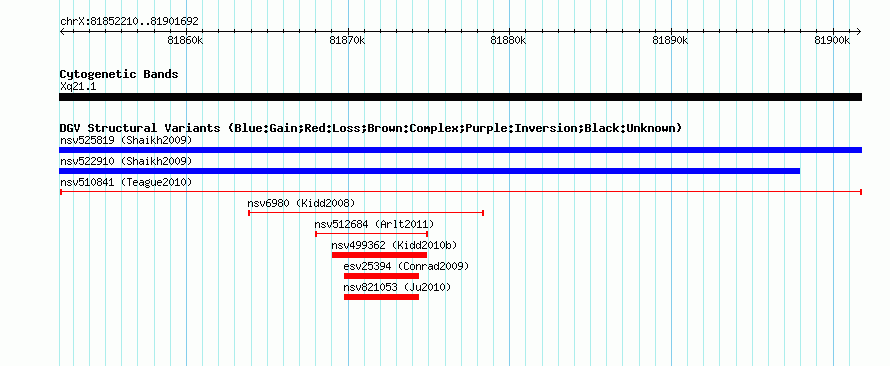Click the black Xq21.1 cytogenetic band bar
Image resolution: width=890 pixels, height=366 pixels.
[x=460, y=97]
